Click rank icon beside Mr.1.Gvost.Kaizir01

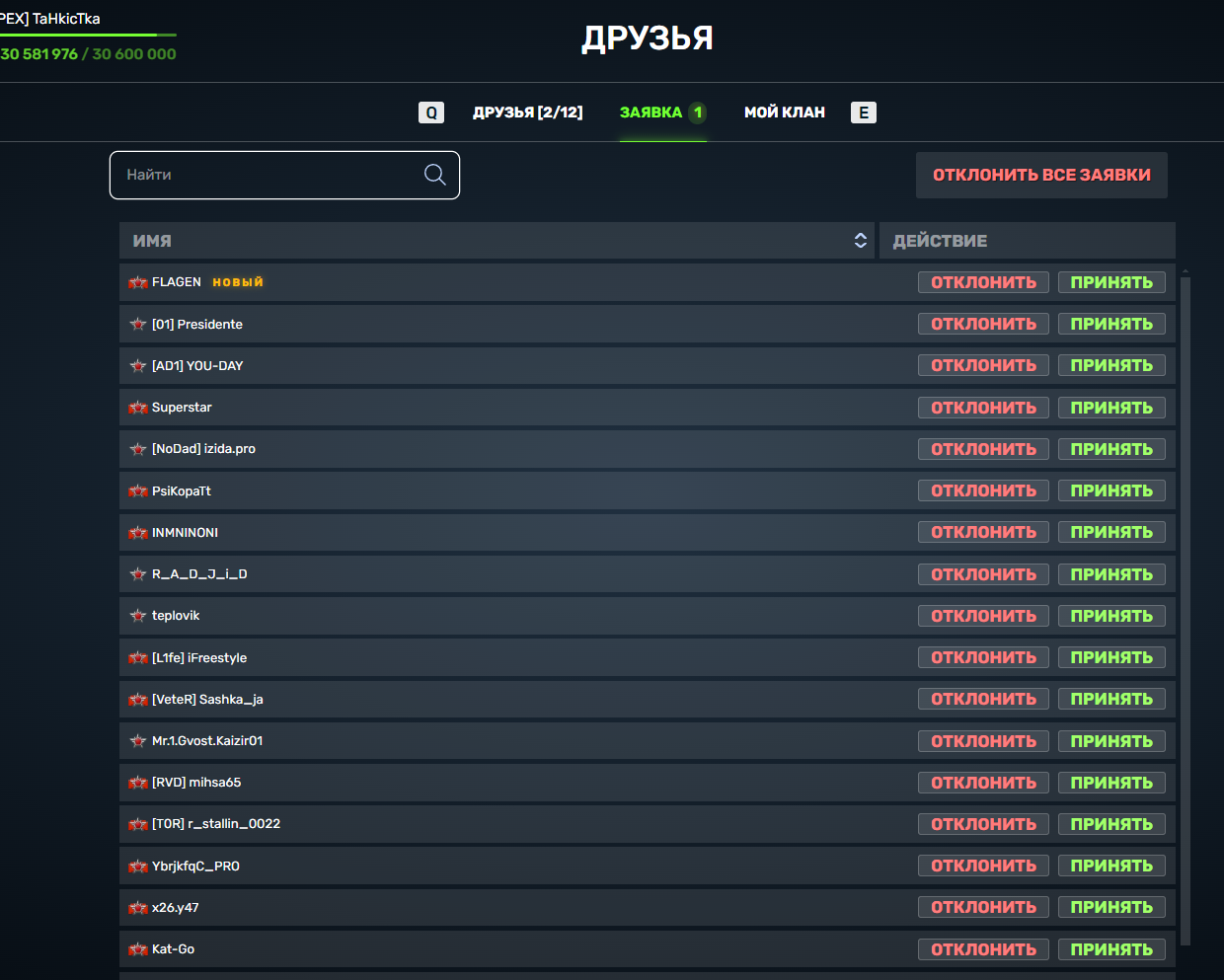tap(138, 741)
